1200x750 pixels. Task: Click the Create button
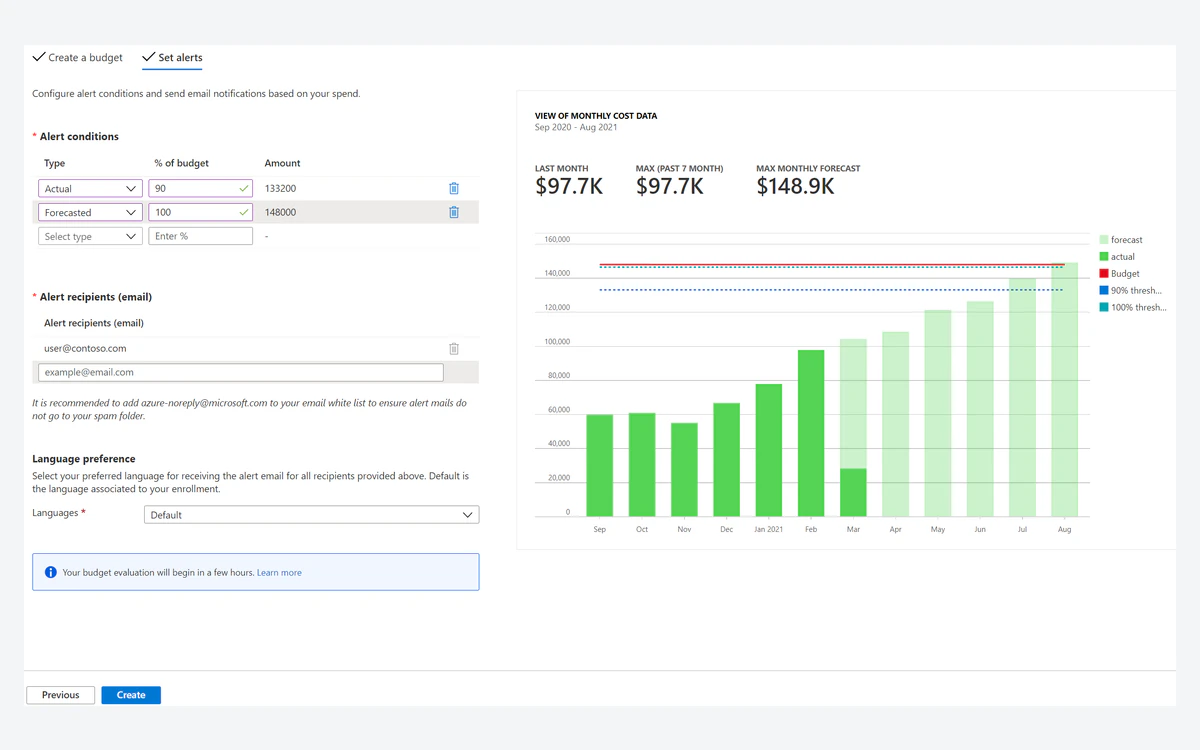(131, 695)
